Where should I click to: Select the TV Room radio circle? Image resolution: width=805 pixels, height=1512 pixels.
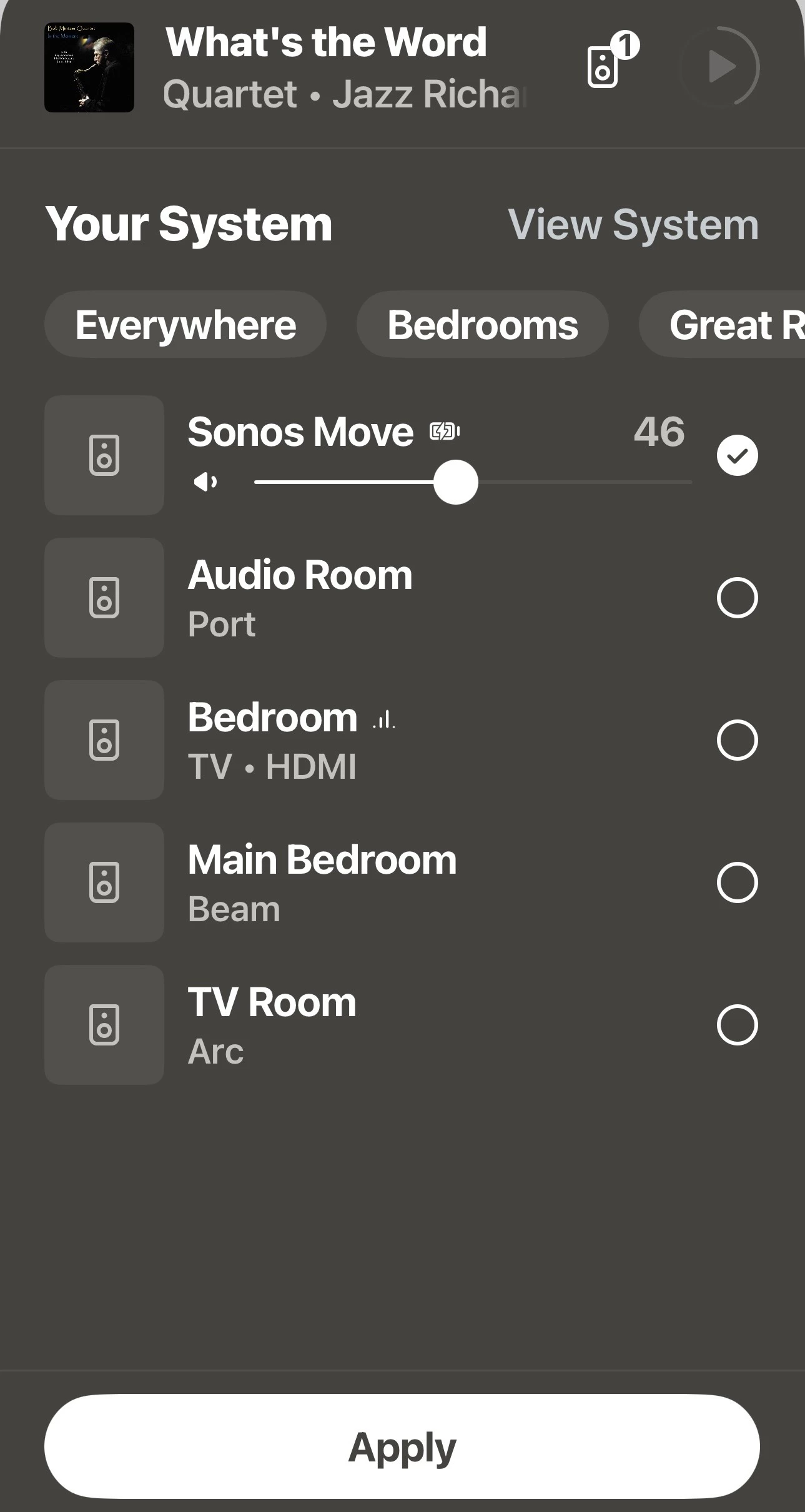737,1025
